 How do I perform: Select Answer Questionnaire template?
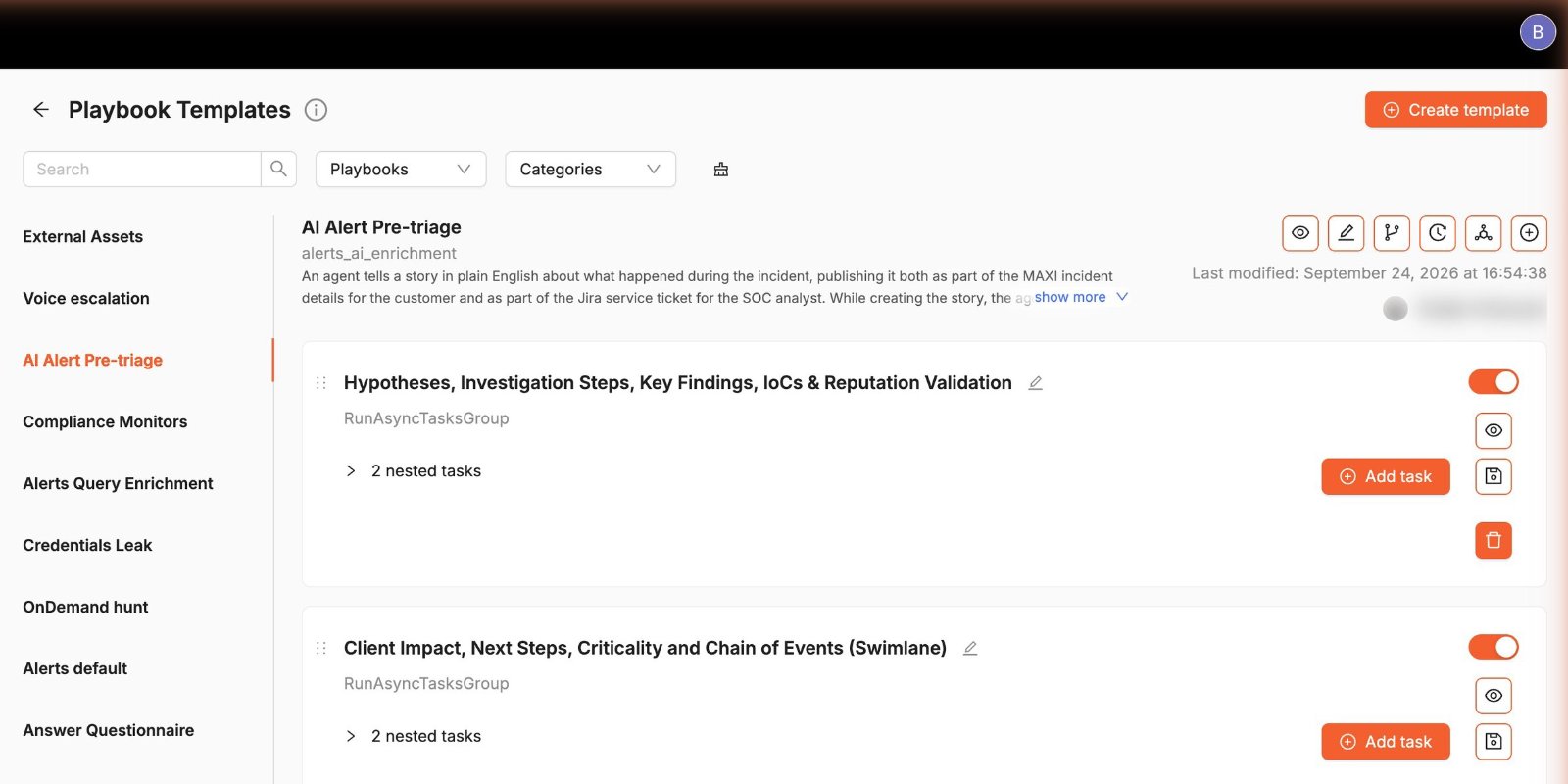(x=109, y=730)
